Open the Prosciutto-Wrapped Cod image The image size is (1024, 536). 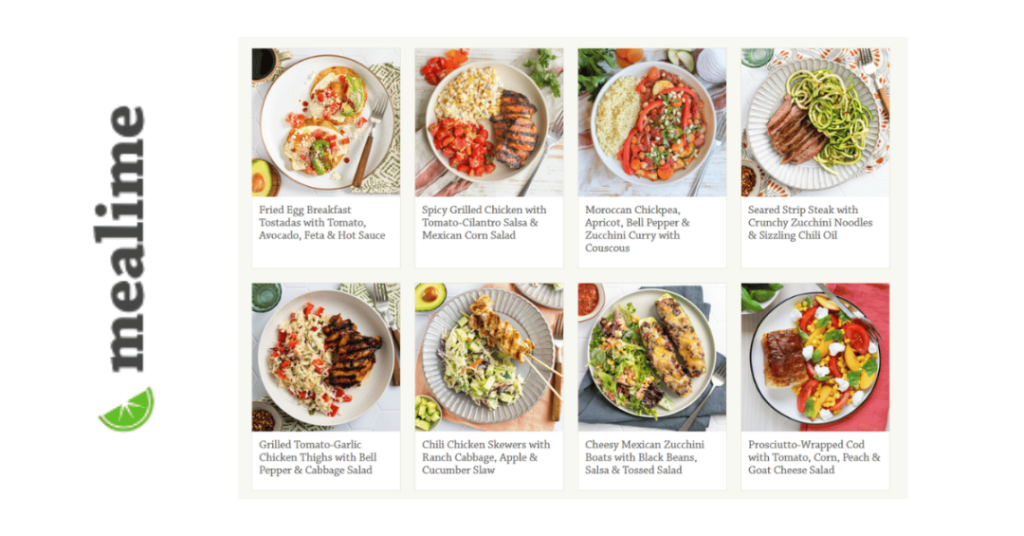[815, 357]
